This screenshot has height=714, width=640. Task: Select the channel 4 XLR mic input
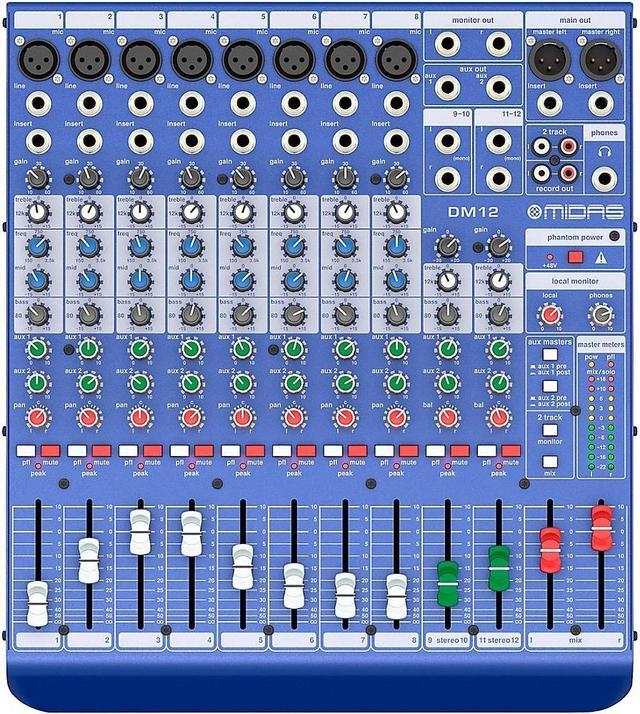192,60
